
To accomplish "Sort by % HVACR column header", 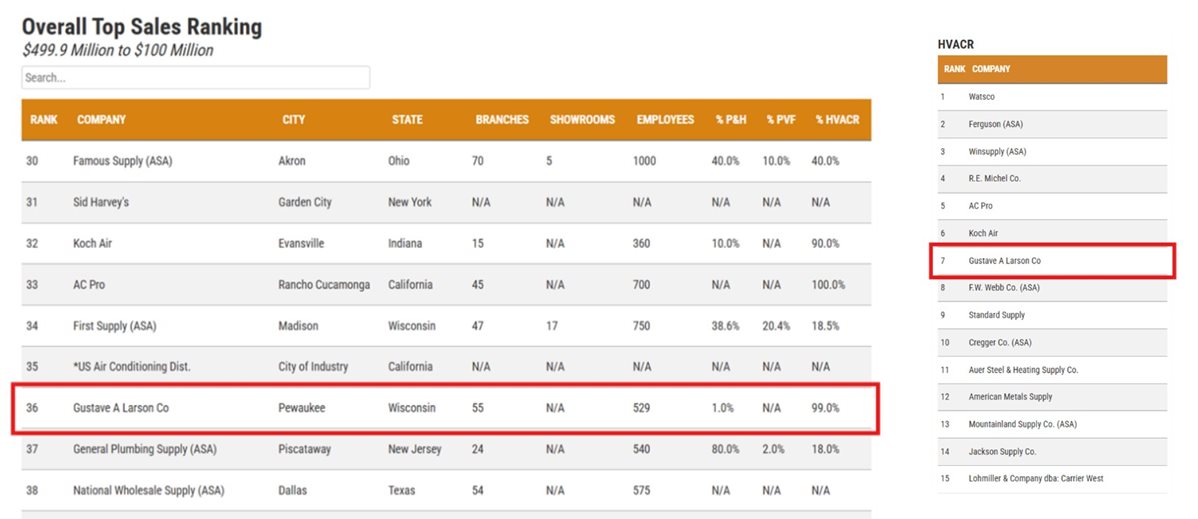I will [837, 120].
